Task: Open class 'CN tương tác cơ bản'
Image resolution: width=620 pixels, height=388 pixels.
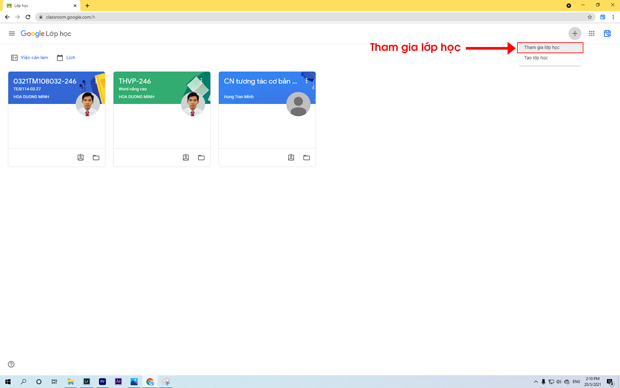Action: point(260,81)
